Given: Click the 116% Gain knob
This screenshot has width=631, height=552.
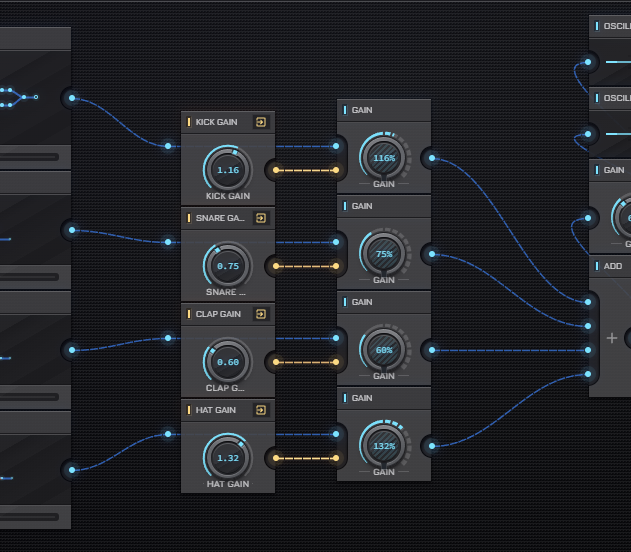Looking at the screenshot, I should [x=384, y=157].
